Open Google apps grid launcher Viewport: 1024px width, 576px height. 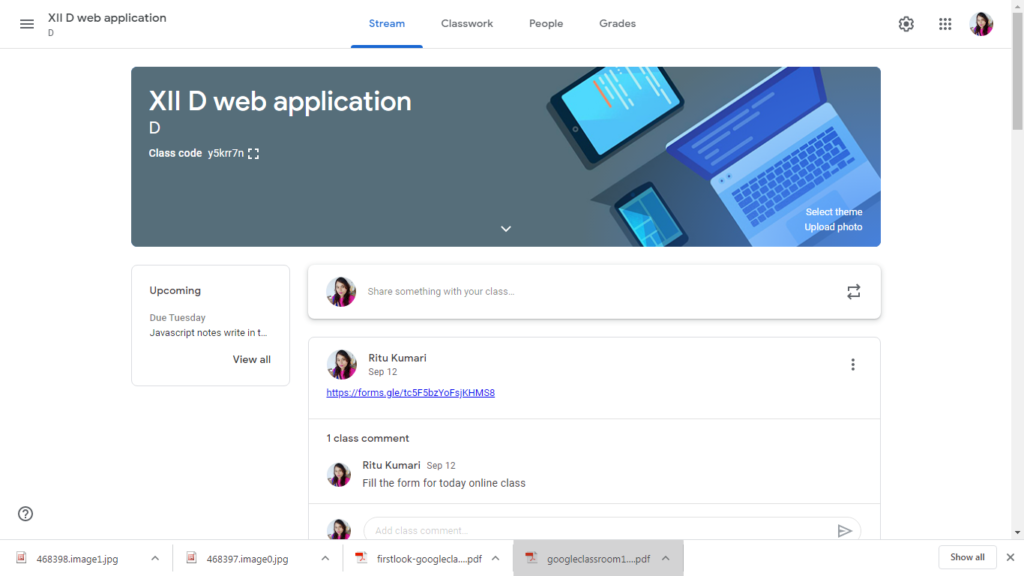coord(945,24)
